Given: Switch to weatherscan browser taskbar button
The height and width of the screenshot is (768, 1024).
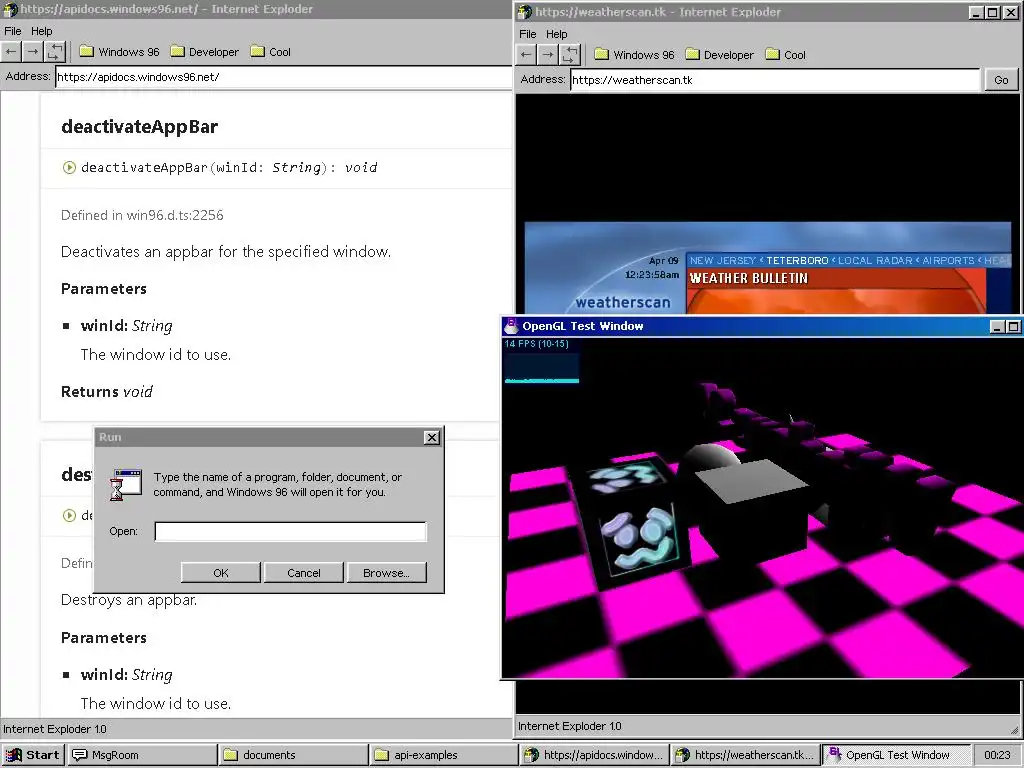Looking at the screenshot, I should (x=746, y=755).
